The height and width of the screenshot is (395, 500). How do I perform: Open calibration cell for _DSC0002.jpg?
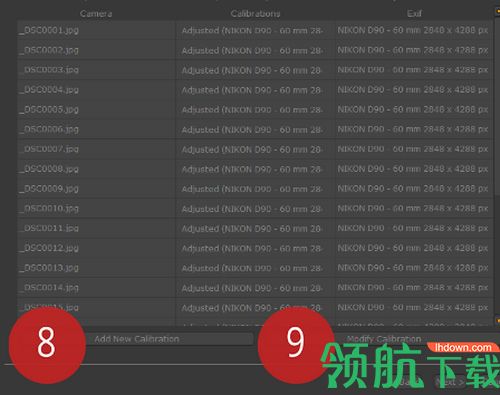pyautogui.click(x=255, y=50)
